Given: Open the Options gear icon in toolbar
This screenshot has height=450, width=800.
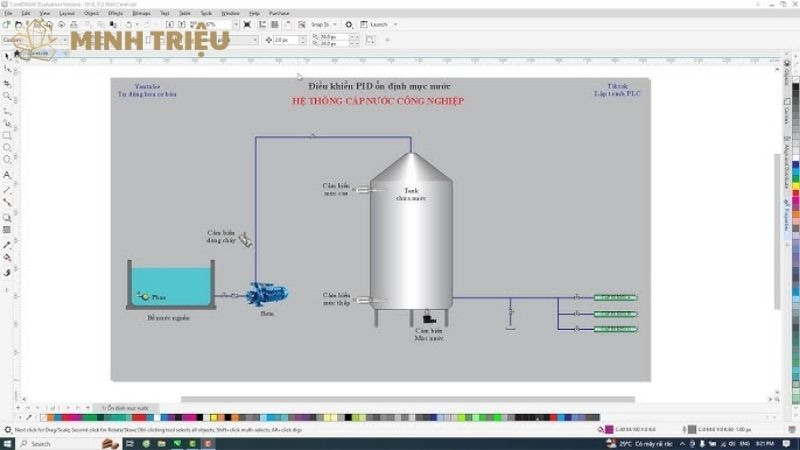Looking at the screenshot, I should [349, 24].
